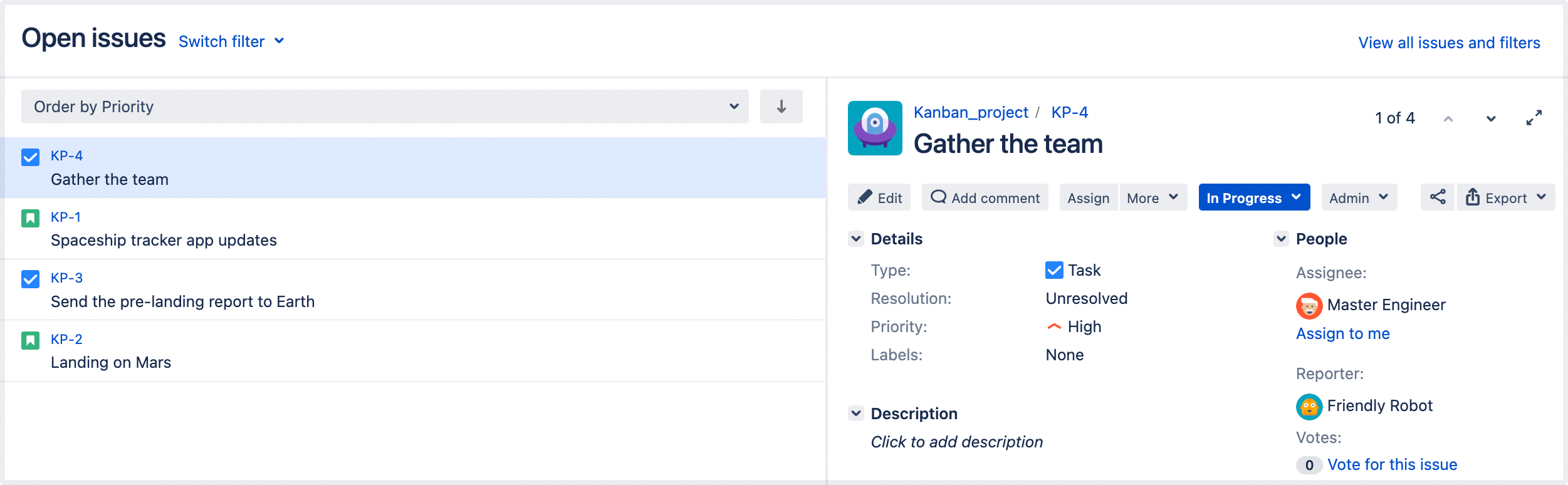Collapse the Details section

point(856,239)
